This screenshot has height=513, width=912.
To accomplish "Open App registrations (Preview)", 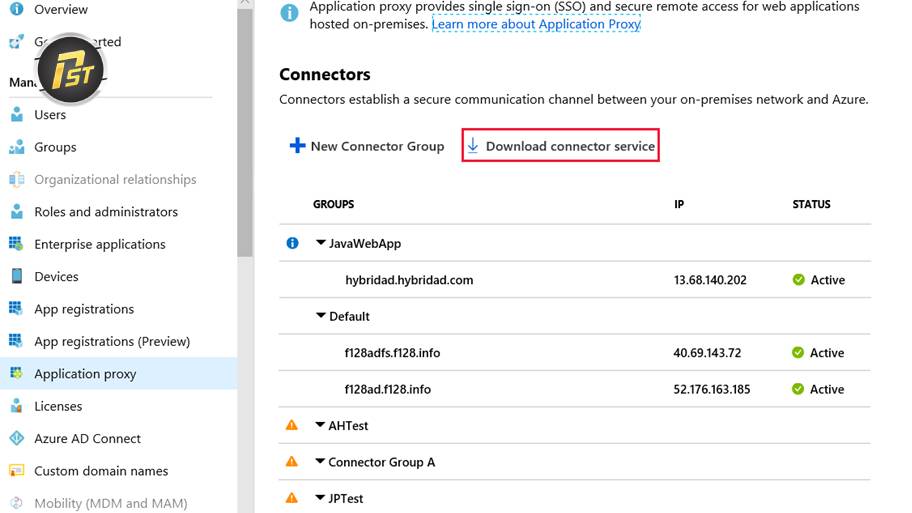I will 112,341.
